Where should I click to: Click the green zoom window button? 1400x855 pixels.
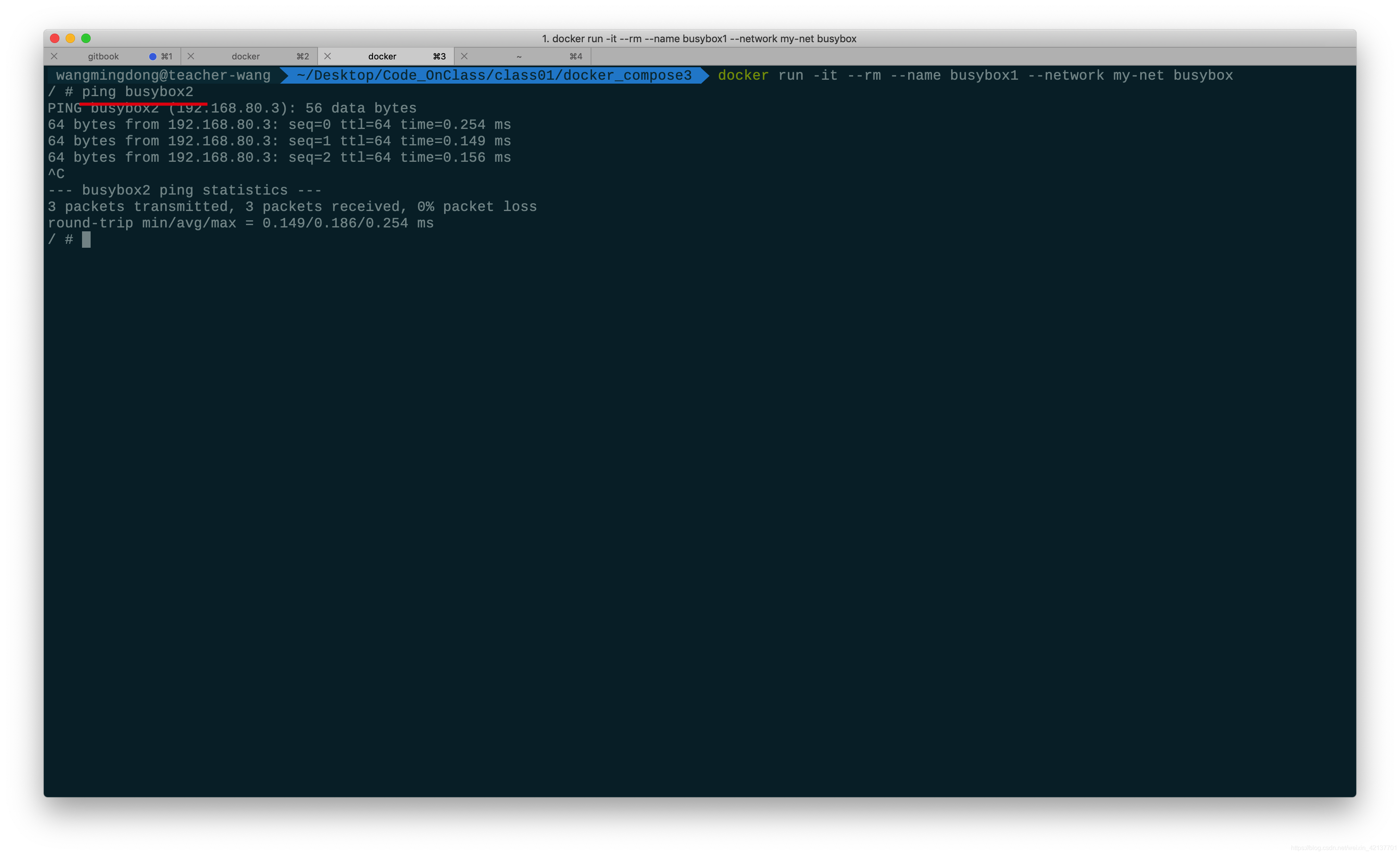point(86,38)
